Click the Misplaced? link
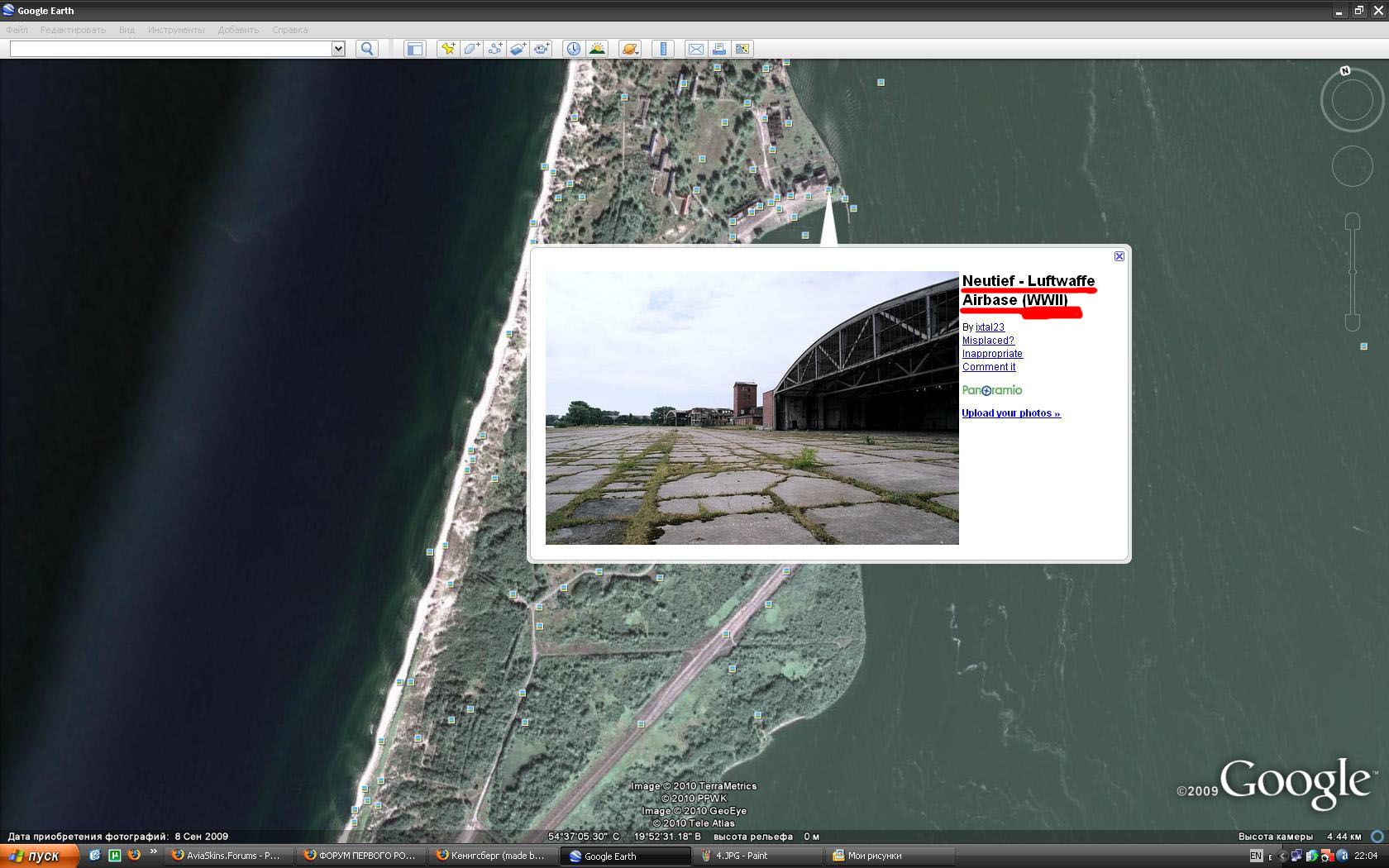This screenshot has height=868, width=1389. 988,341
